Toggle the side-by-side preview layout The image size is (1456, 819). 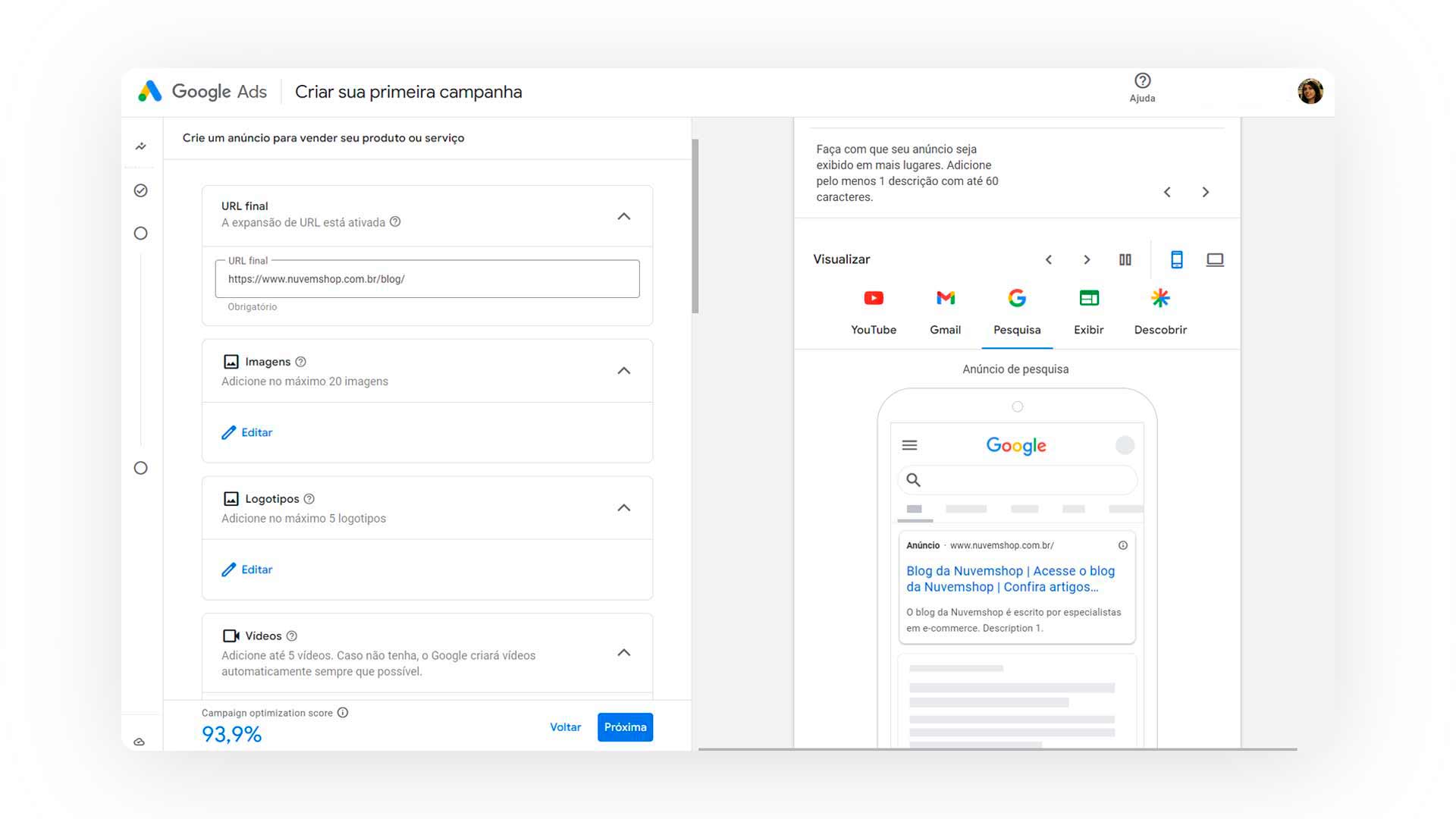click(x=1125, y=259)
